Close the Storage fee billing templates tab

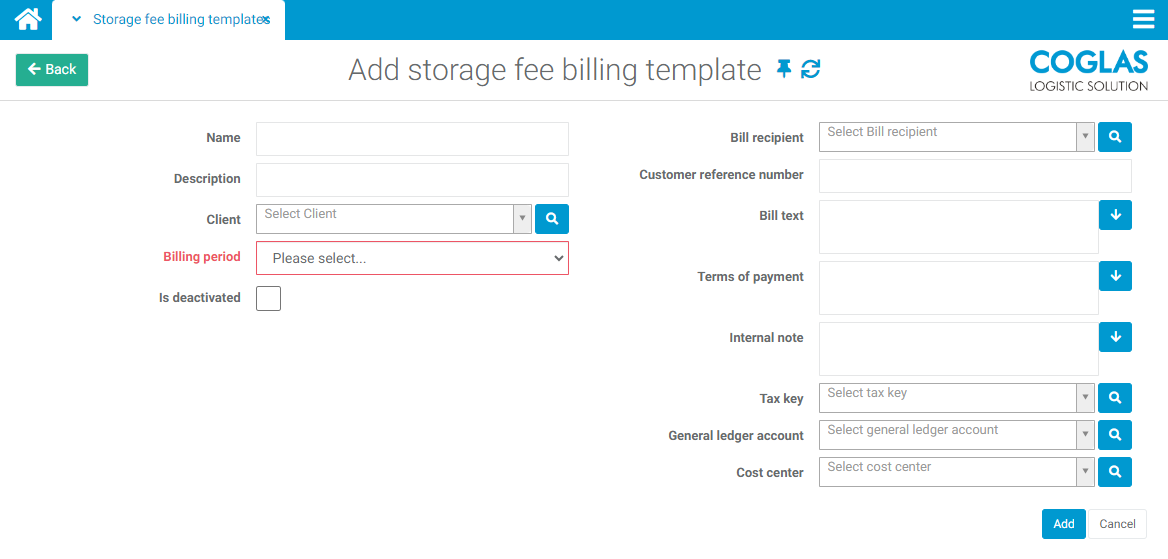click(266, 20)
